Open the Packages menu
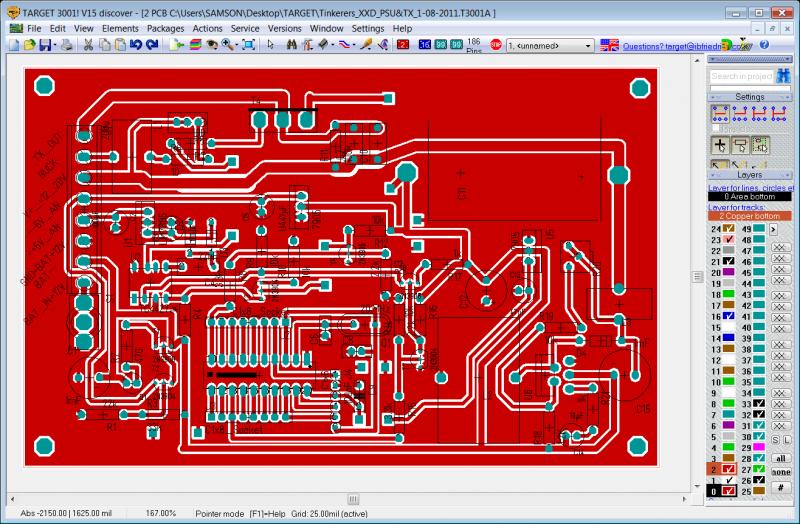 (165, 29)
